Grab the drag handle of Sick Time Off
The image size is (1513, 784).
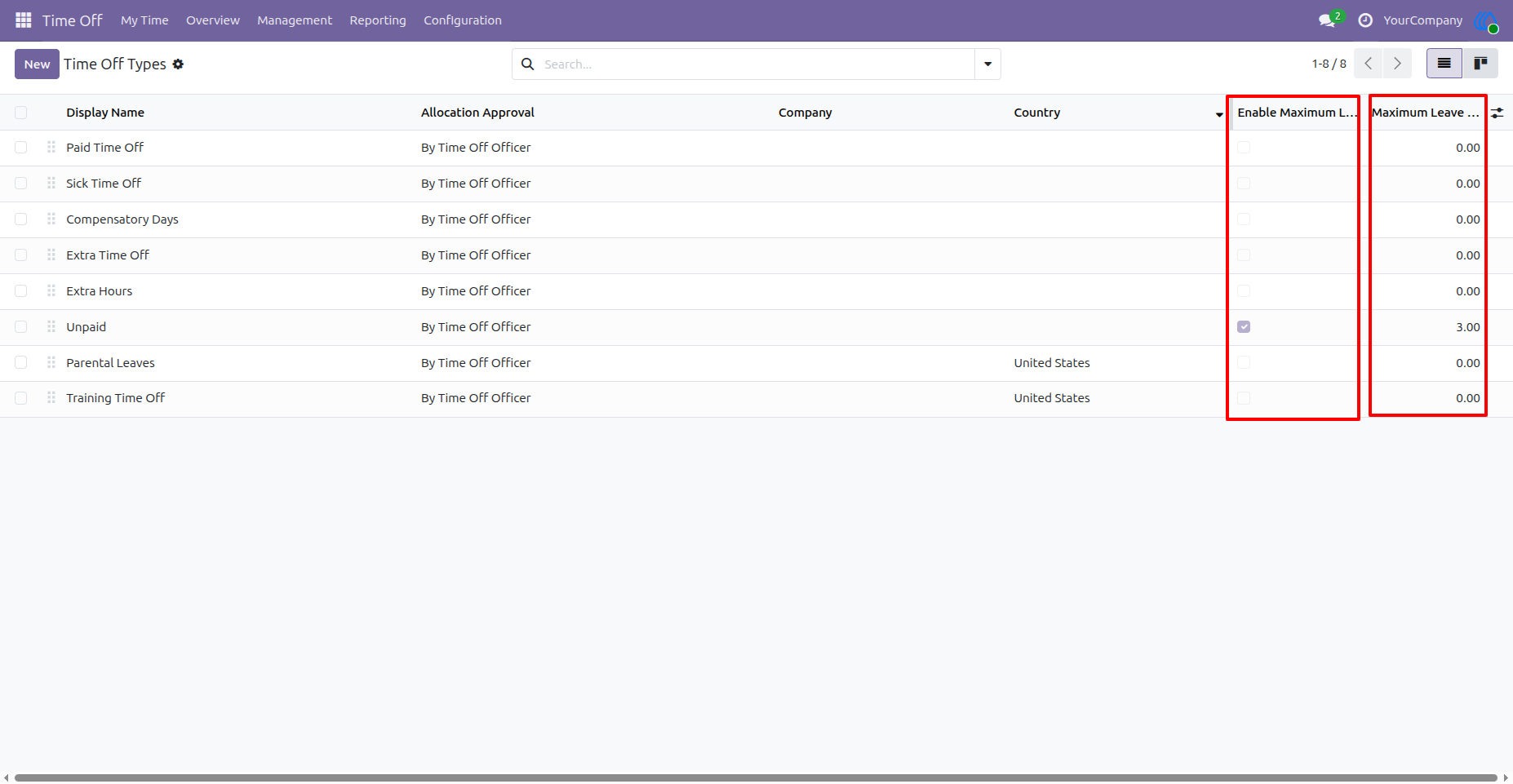51,183
